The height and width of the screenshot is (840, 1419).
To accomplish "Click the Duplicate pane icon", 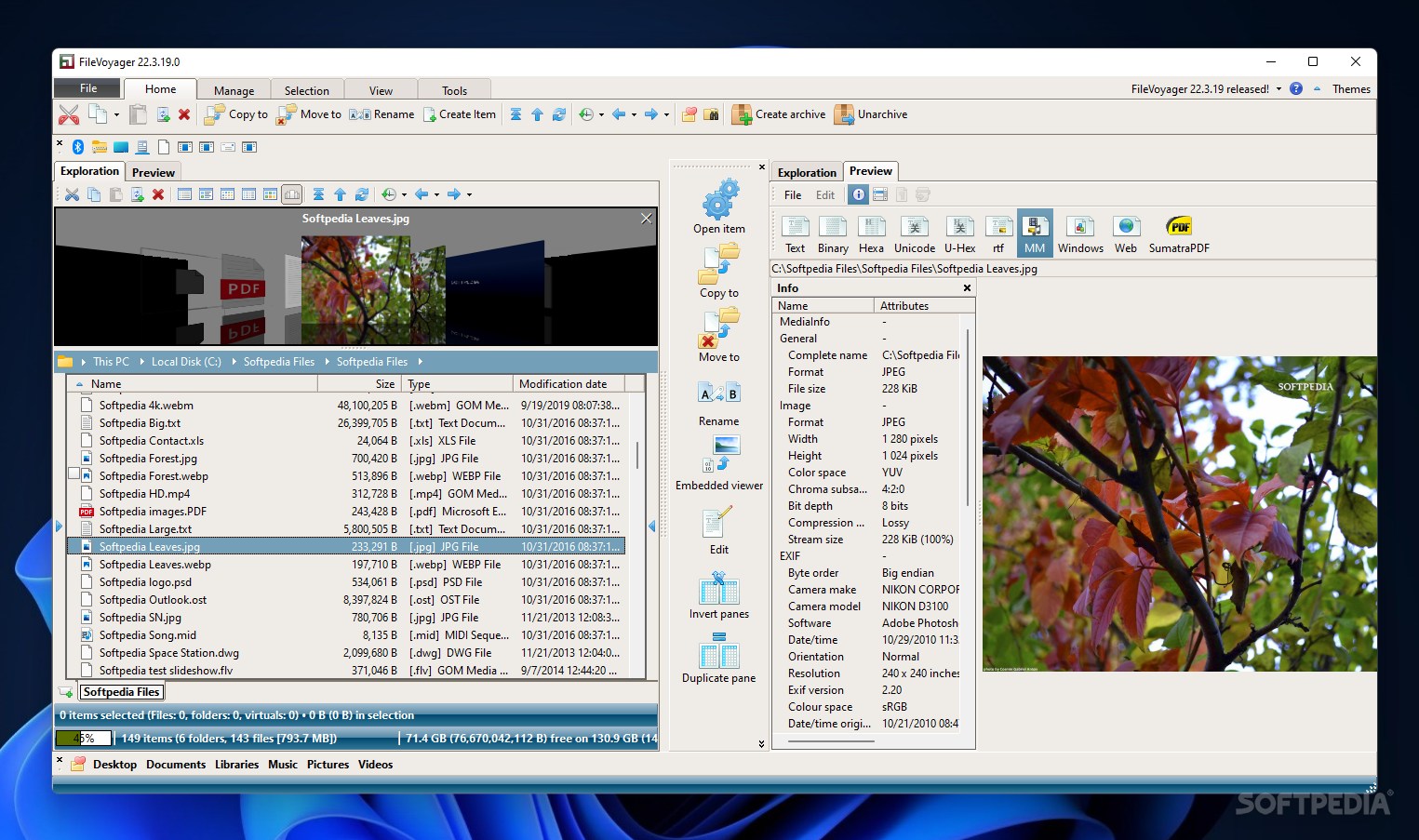I will (719, 651).
